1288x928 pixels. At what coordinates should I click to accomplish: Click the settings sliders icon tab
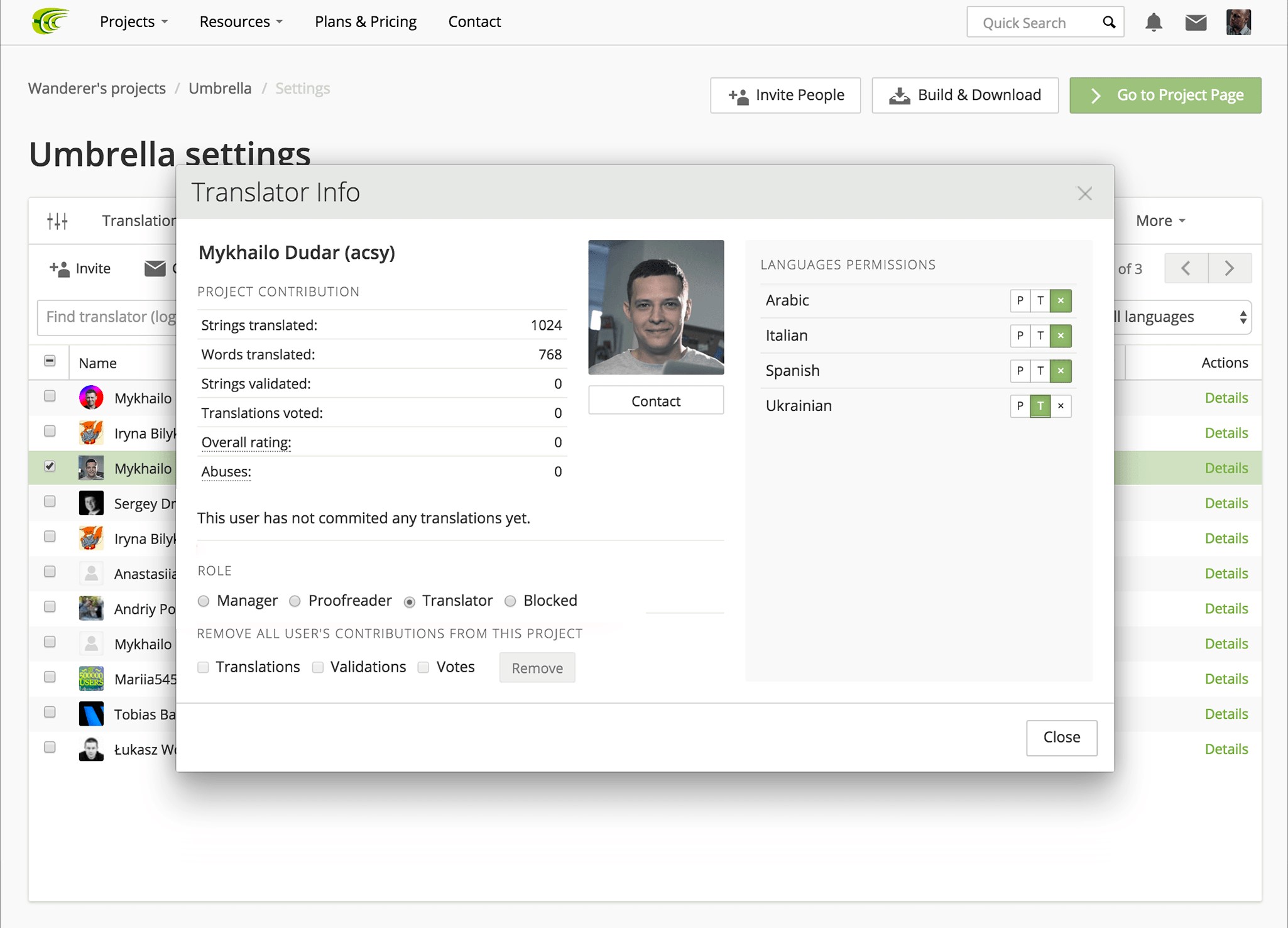pos(57,221)
